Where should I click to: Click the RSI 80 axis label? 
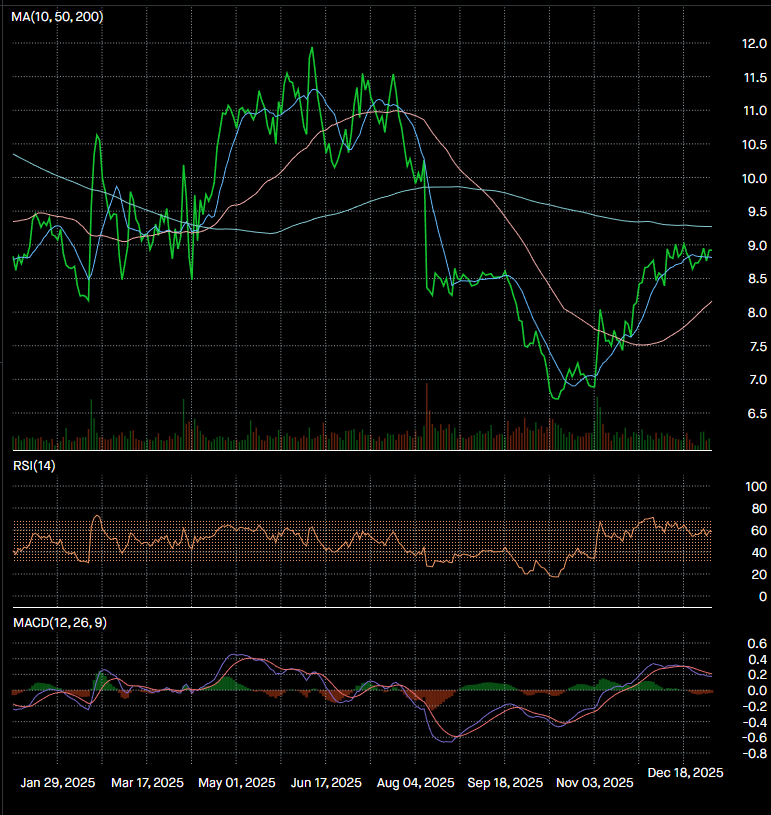(x=759, y=509)
